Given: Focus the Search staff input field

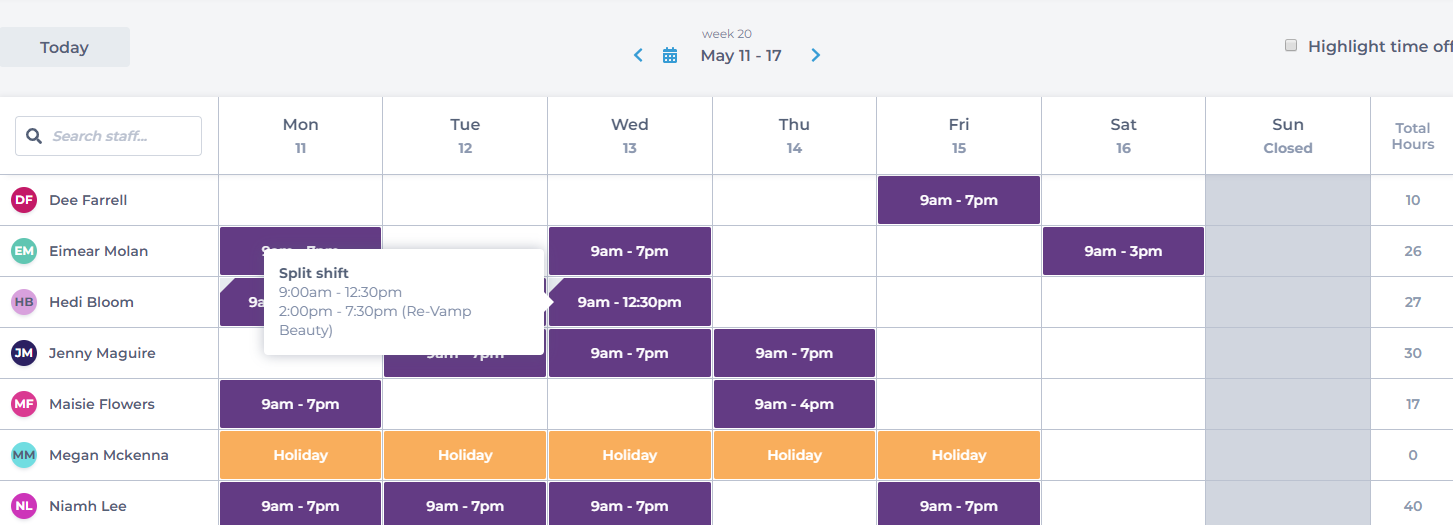Looking at the screenshot, I should click(108, 136).
